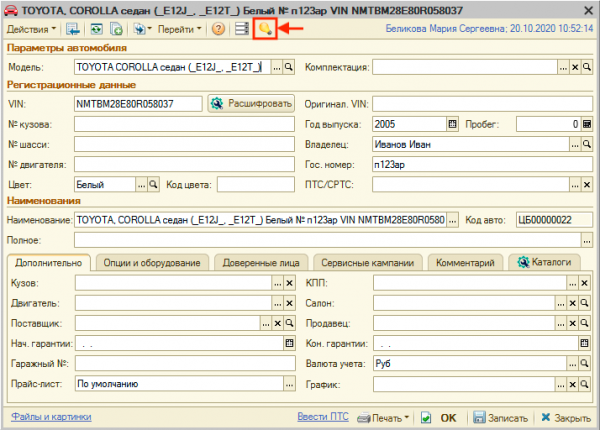Click into the Оригинал. VIN field
The image size is (600, 430).
pos(482,104)
